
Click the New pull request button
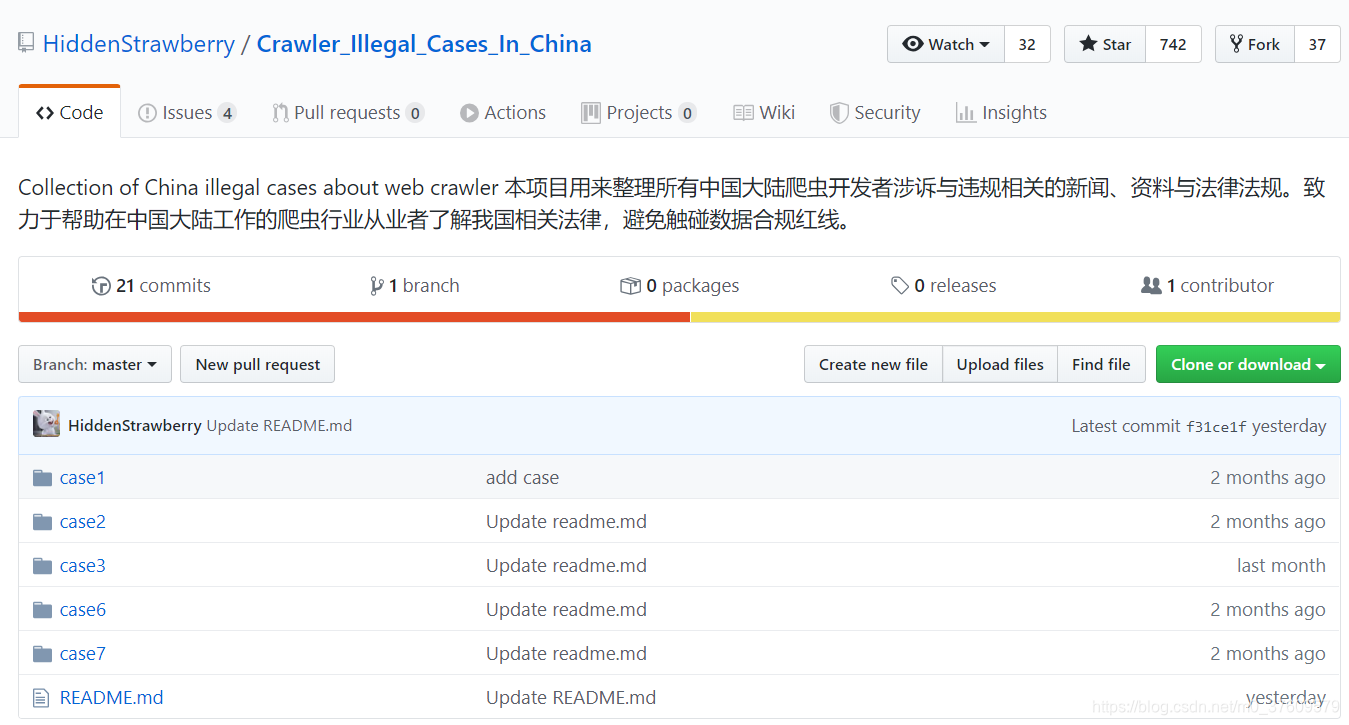click(257, 364)
